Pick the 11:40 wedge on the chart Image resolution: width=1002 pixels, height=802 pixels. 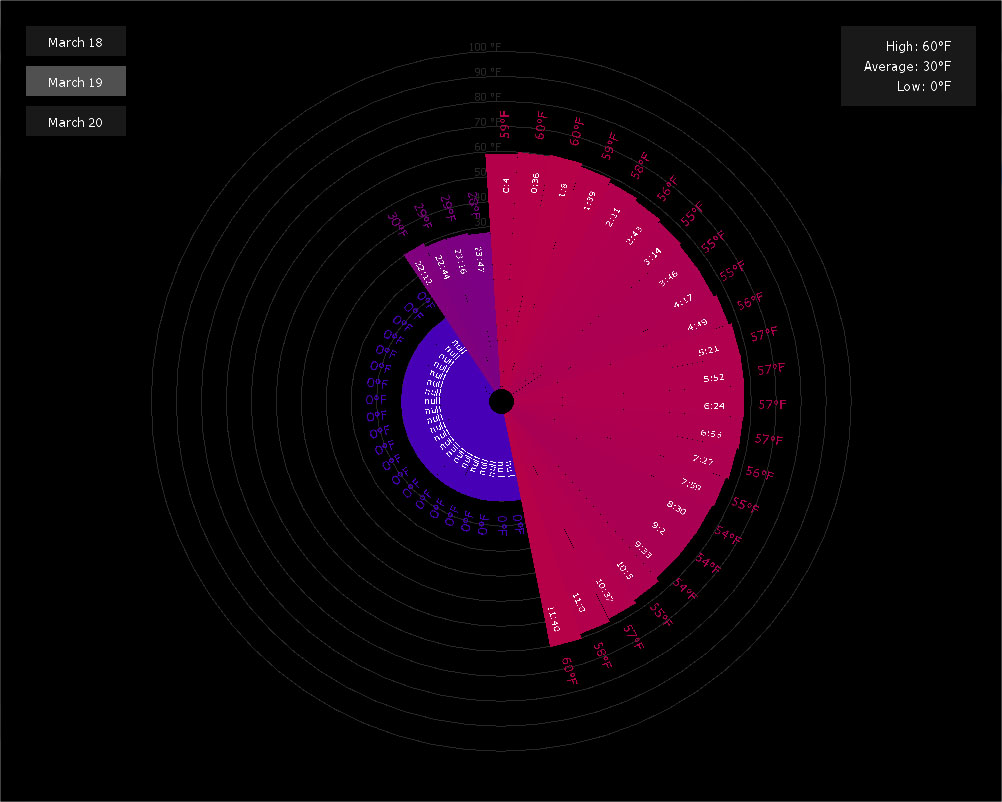pyautogui.click(x=552, y=618)
